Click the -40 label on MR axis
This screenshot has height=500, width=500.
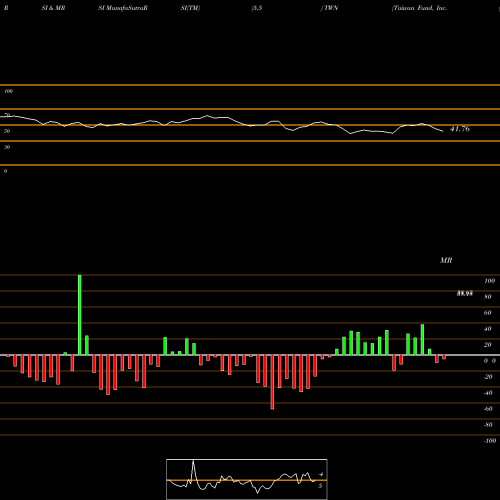488,393
